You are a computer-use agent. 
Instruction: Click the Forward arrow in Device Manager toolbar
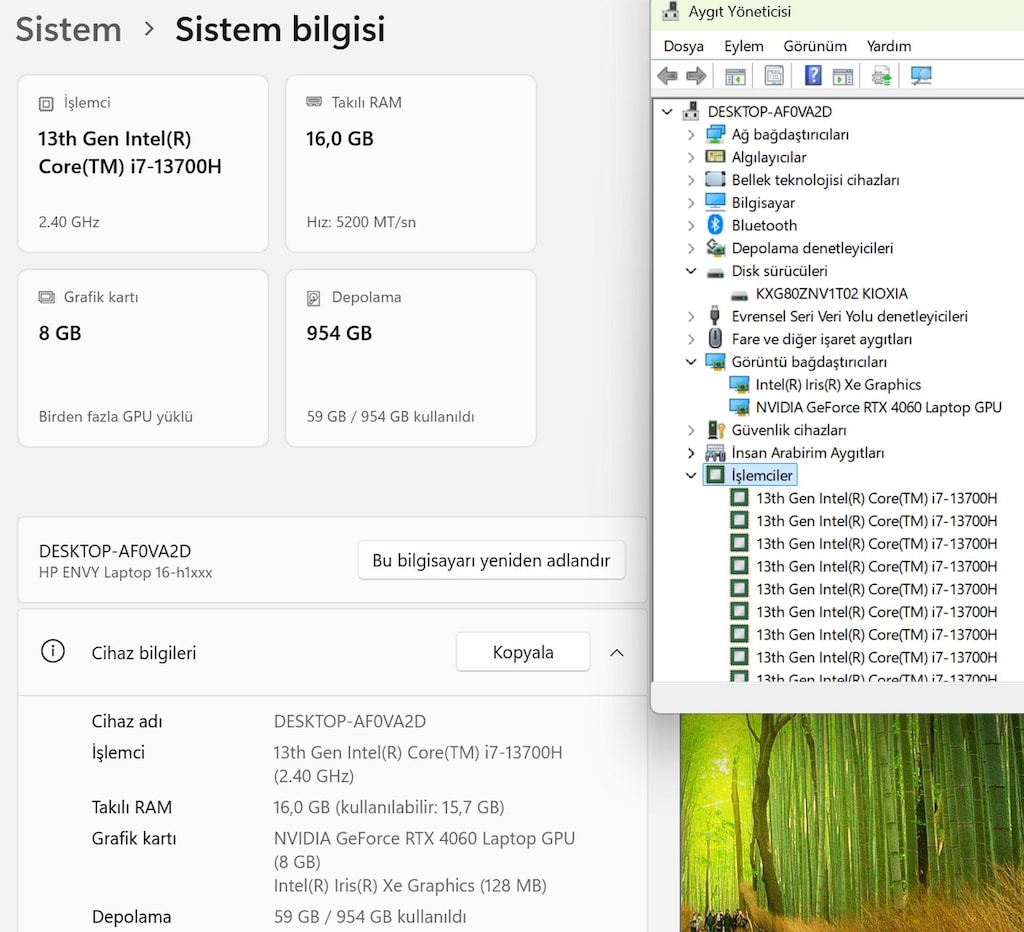tap(696, 76)
